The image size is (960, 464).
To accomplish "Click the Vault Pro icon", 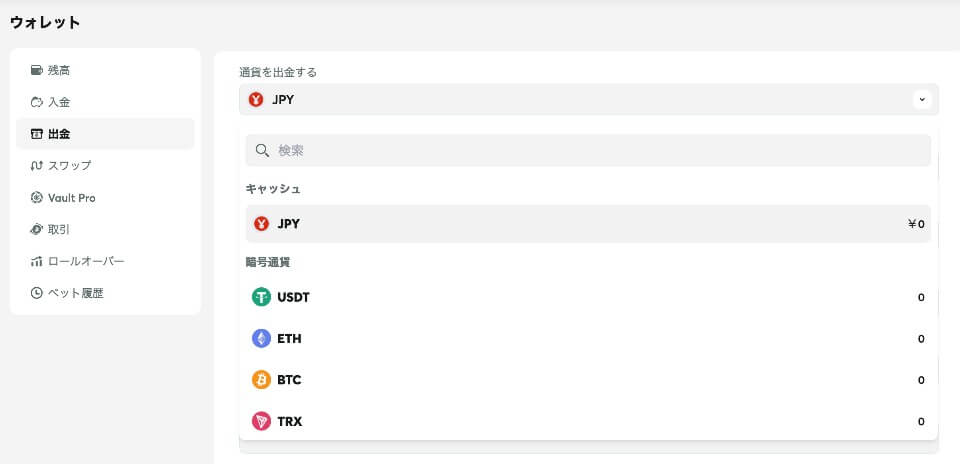I will pyautogui.click(x=37, y=198).
